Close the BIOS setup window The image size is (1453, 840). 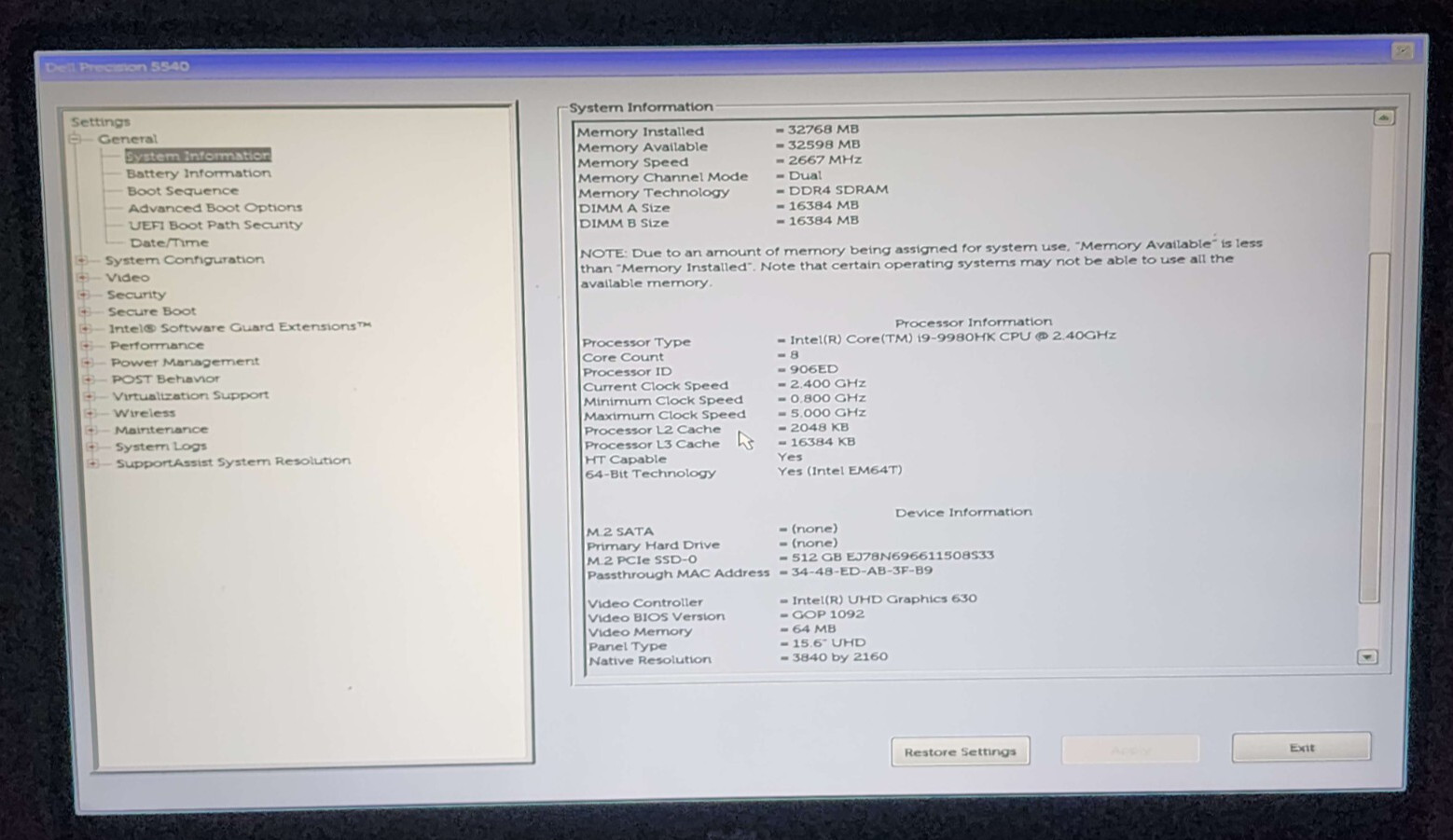point(1403,51)
